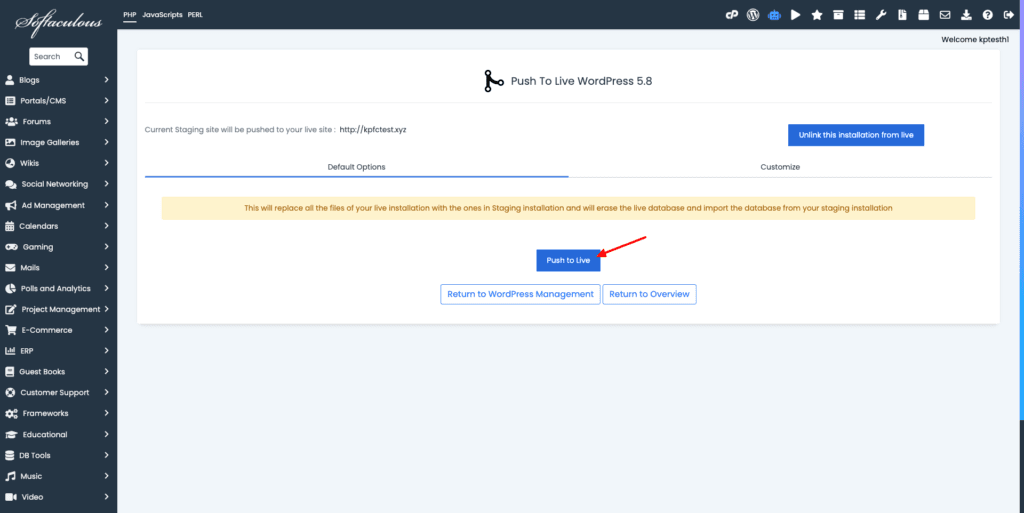This screenshot has height=513, width=1024.
Task: Expand the Forums sidebar category
Action: coord(57,122)
